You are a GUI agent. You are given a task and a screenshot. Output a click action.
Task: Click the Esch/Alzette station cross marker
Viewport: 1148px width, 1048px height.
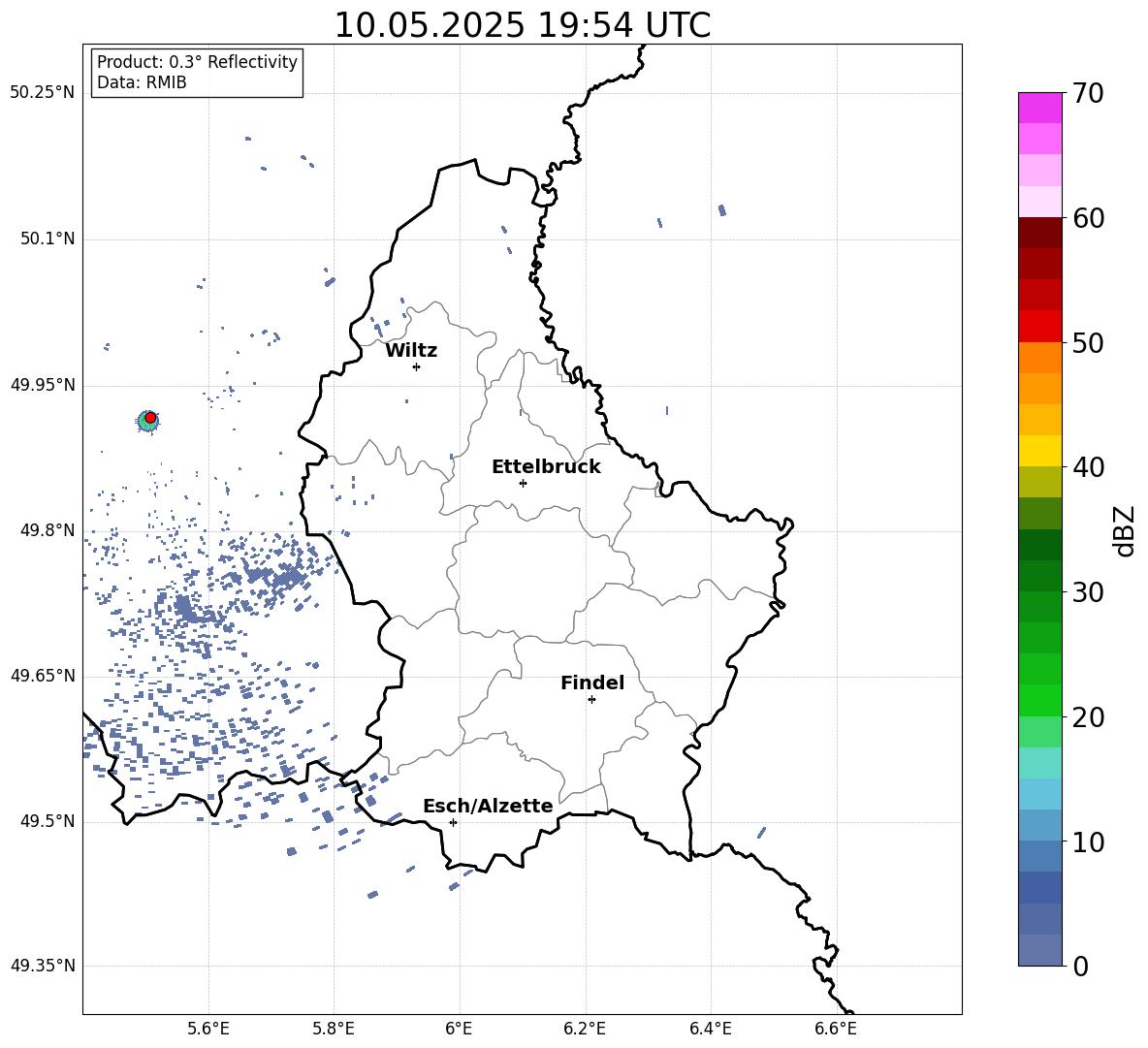453,822
